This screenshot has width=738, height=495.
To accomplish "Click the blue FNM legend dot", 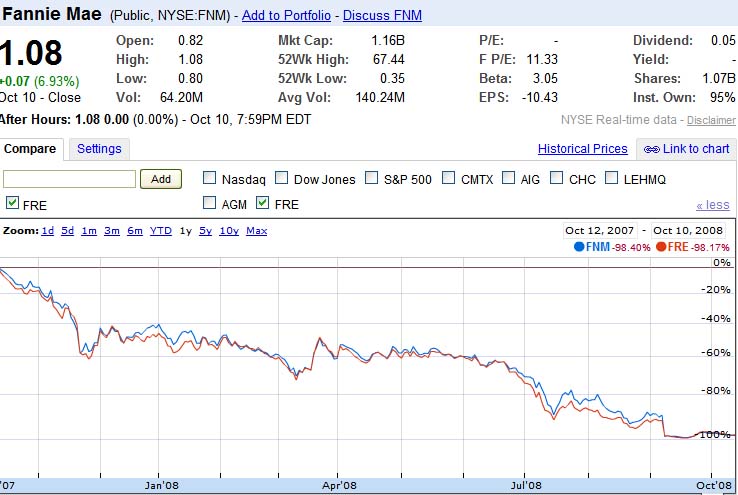I will (x=579, y=247).
